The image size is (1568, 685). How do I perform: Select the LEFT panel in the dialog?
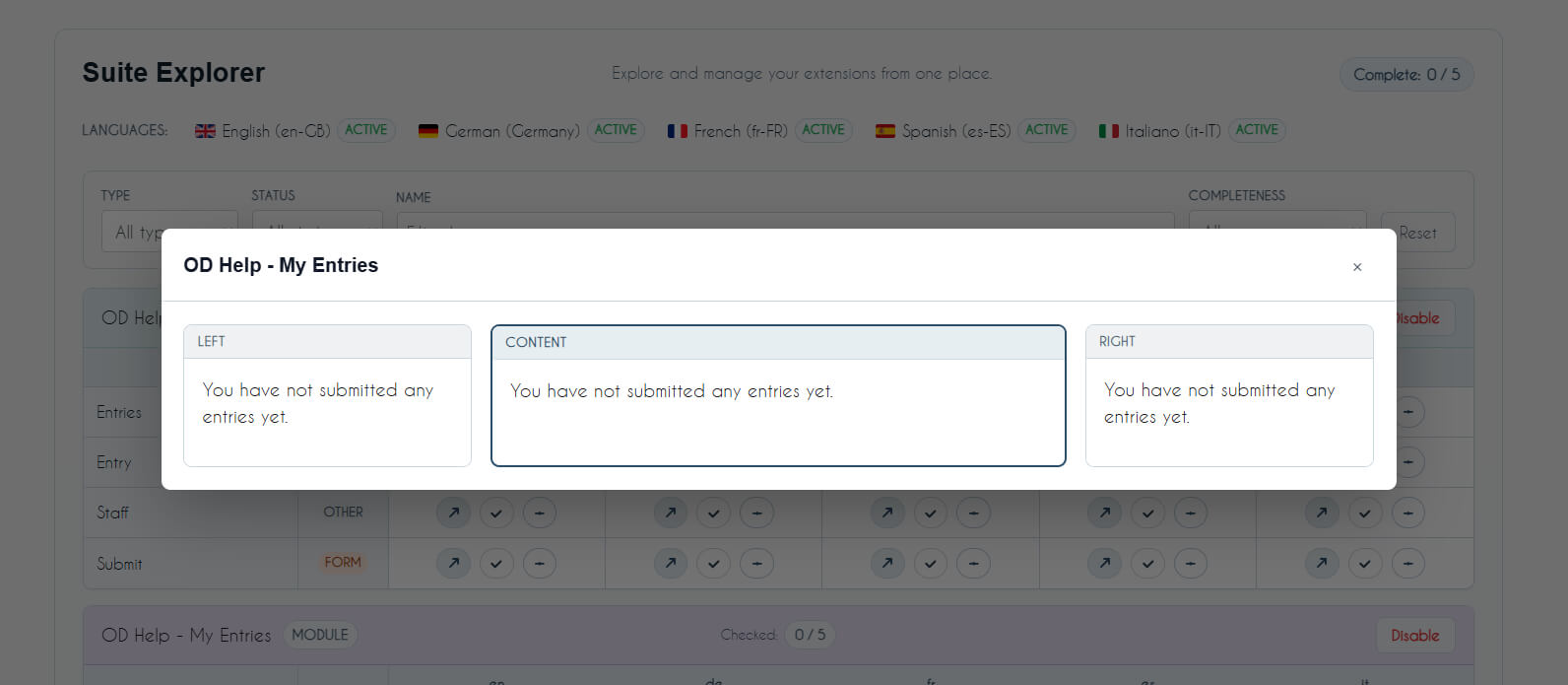tap(327, 395)
